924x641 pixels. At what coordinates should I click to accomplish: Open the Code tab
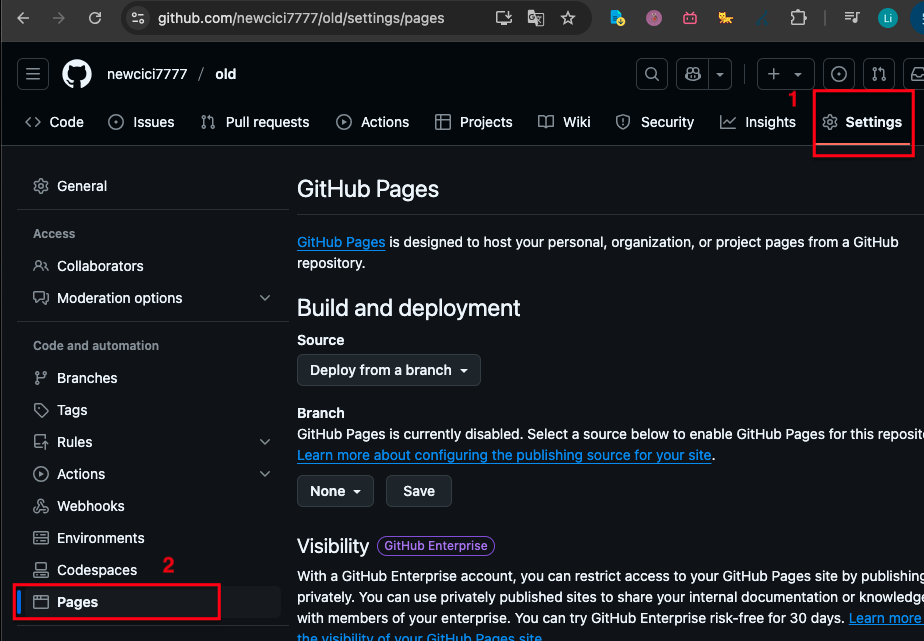pyautogui.click(x=54, y=122)
